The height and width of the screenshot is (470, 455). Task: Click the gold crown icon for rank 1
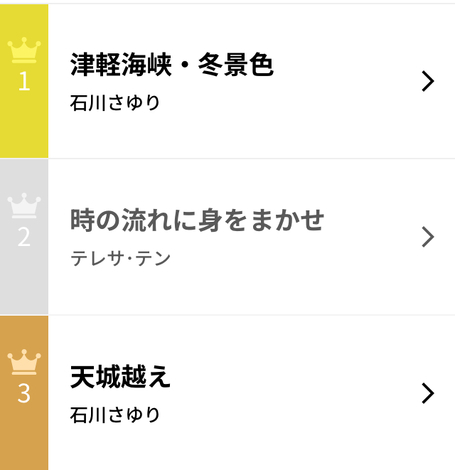coord(24,50)
